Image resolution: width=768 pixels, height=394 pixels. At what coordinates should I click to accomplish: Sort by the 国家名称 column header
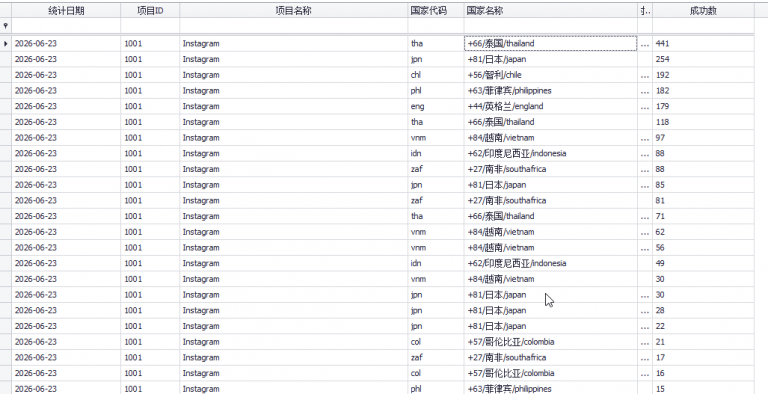[x=551, y=11]
